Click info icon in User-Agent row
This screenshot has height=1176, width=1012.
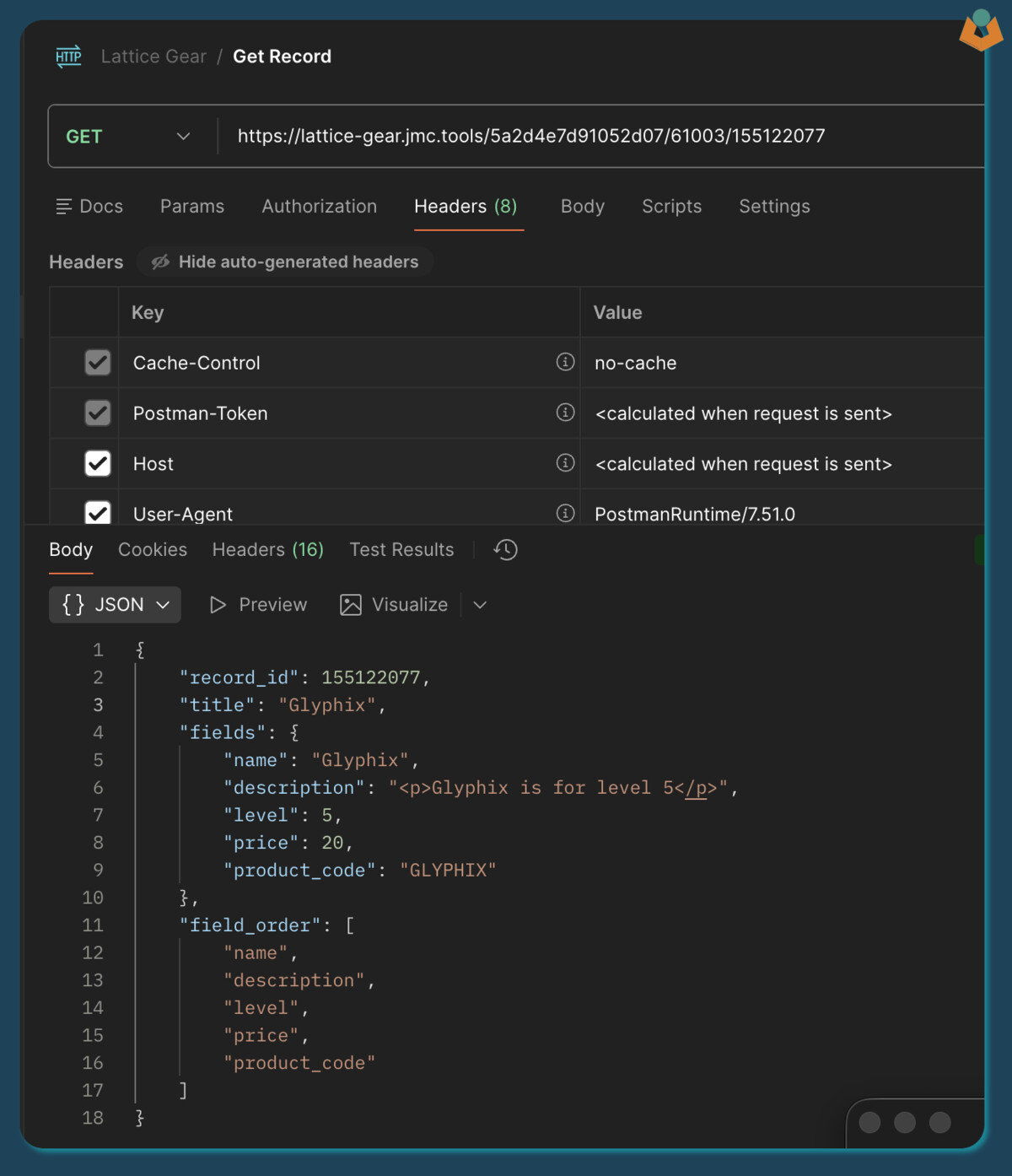(x=565, y=513)
